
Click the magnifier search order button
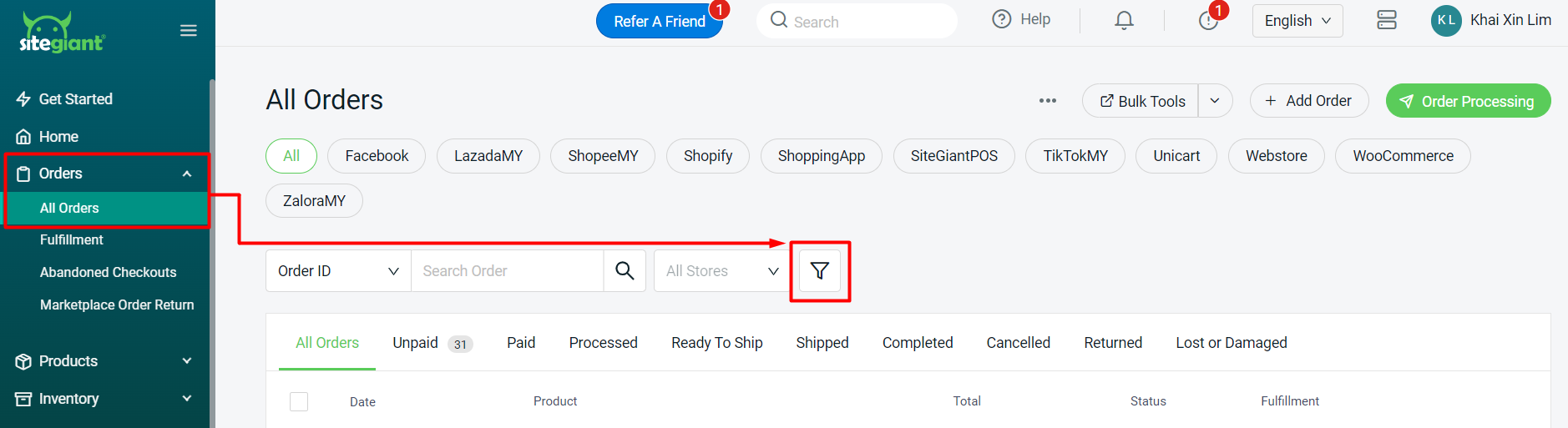625,271
